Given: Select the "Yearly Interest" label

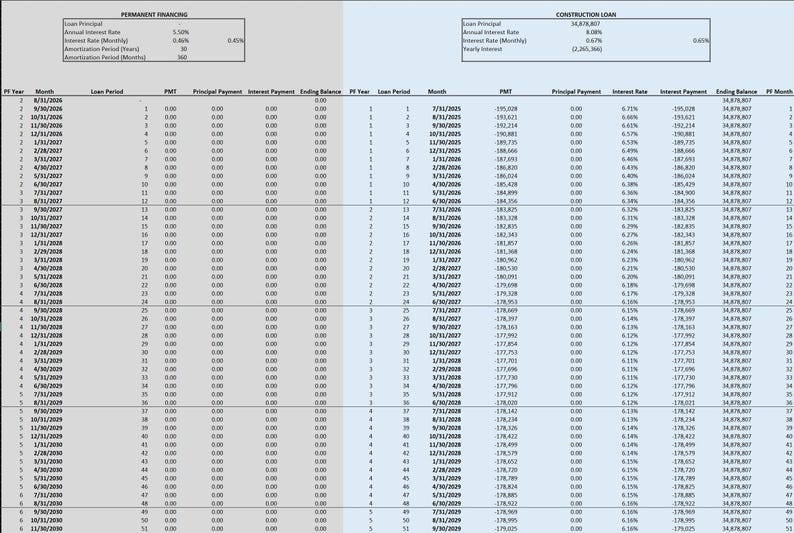Looking at the screenshot, I should (x=483, y=49).
